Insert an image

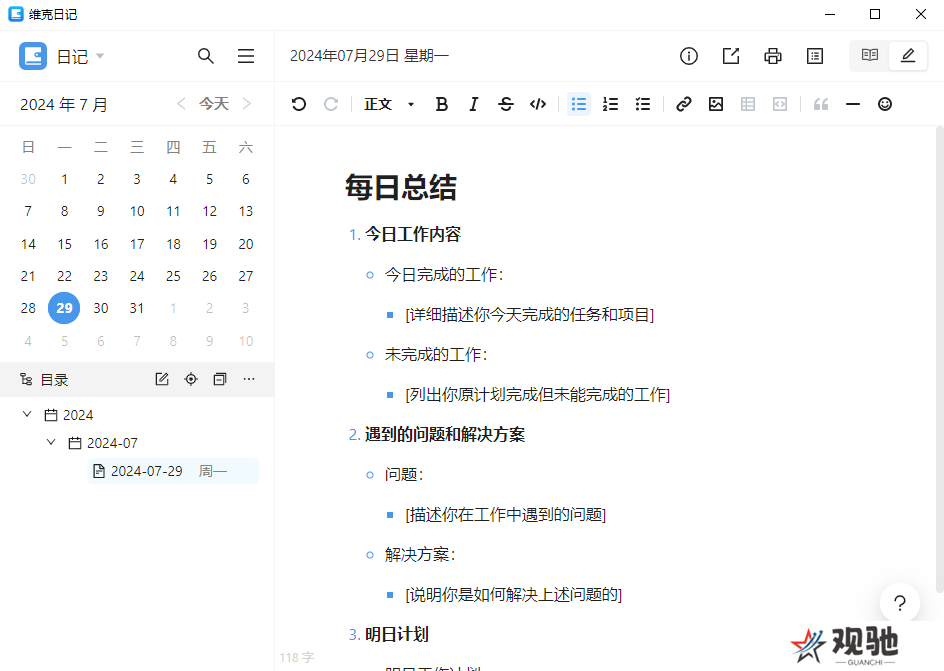pos(716,104)
